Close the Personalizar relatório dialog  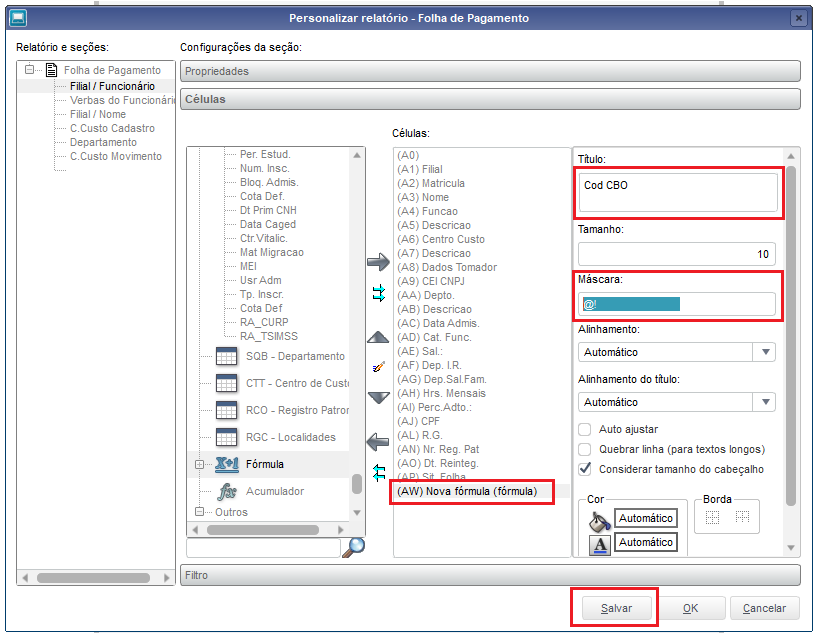(799, 18)
